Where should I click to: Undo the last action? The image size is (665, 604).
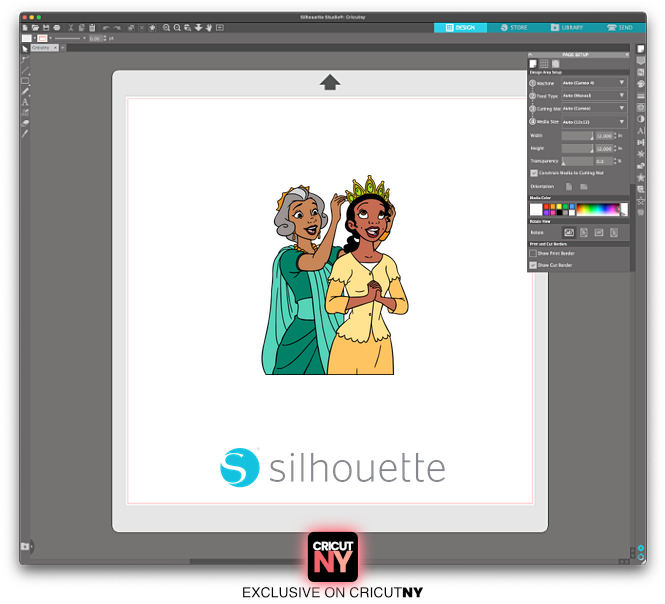106,28
